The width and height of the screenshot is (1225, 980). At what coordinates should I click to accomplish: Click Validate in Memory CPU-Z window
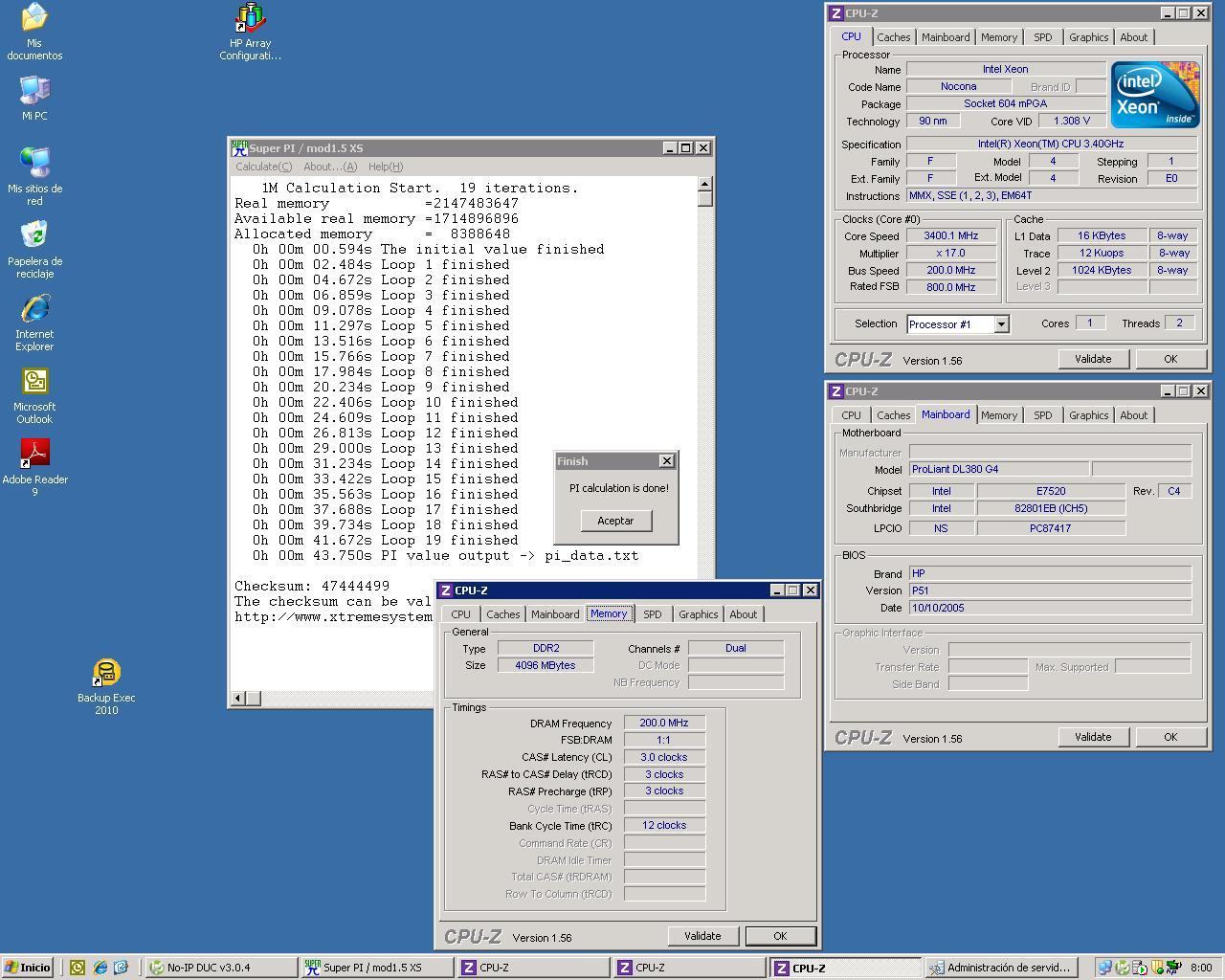[x=702, y=936]
